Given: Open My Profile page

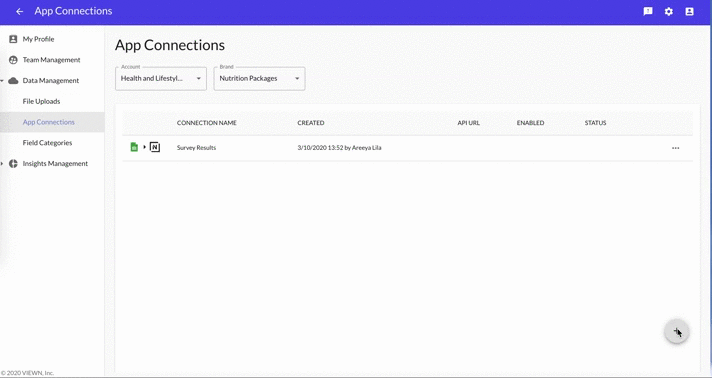Looking at the screenshot, I should [38, 39].
